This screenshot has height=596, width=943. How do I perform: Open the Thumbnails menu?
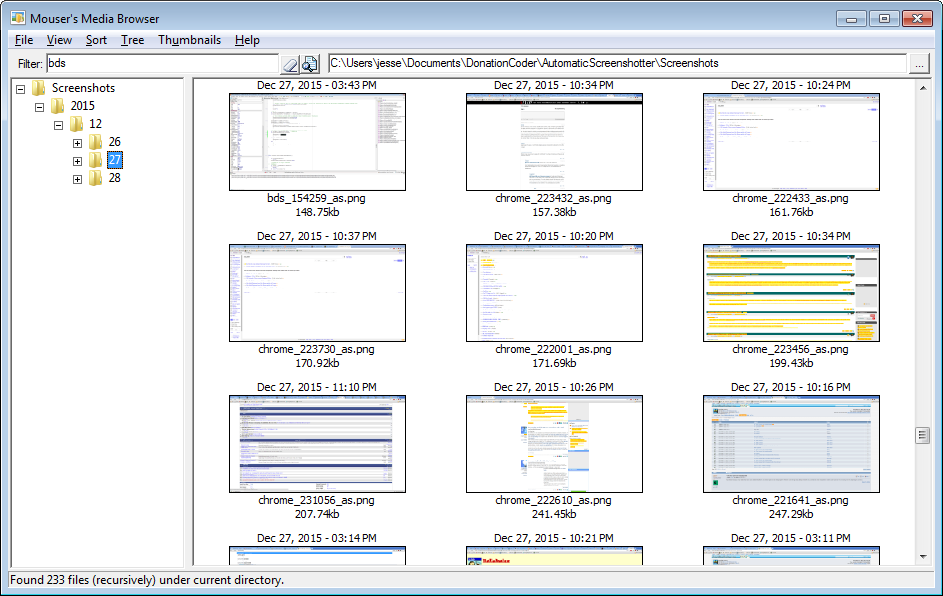[189, 40]
